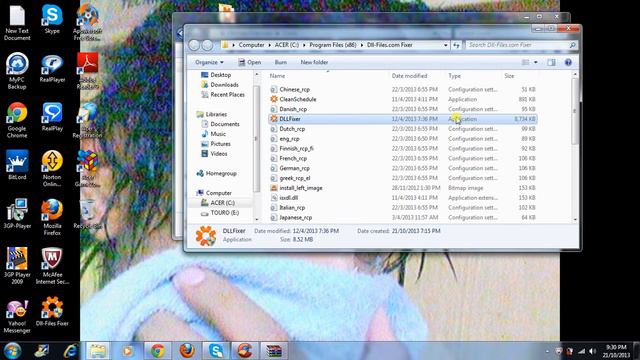Viewport: 640px width, 360px height.
Task: Click ACER (C:) in address breadcrumb
Action: [287, 45]
